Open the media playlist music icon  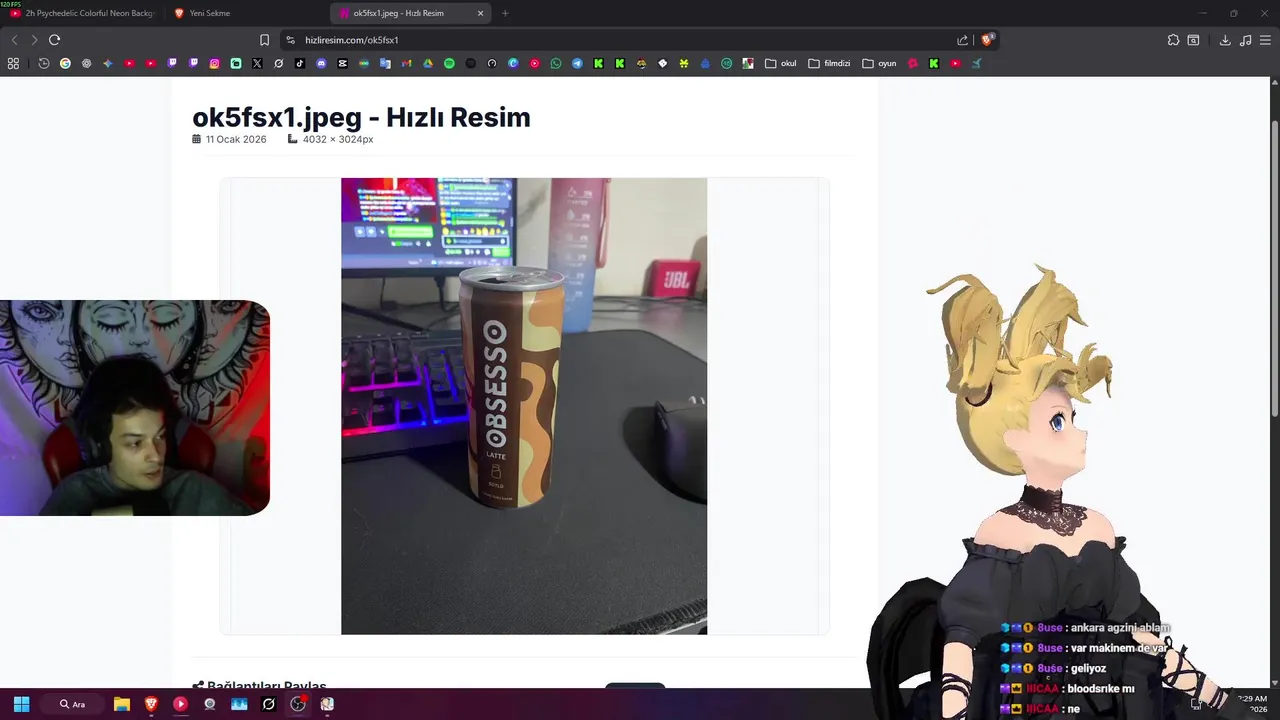pos(1245,40)
